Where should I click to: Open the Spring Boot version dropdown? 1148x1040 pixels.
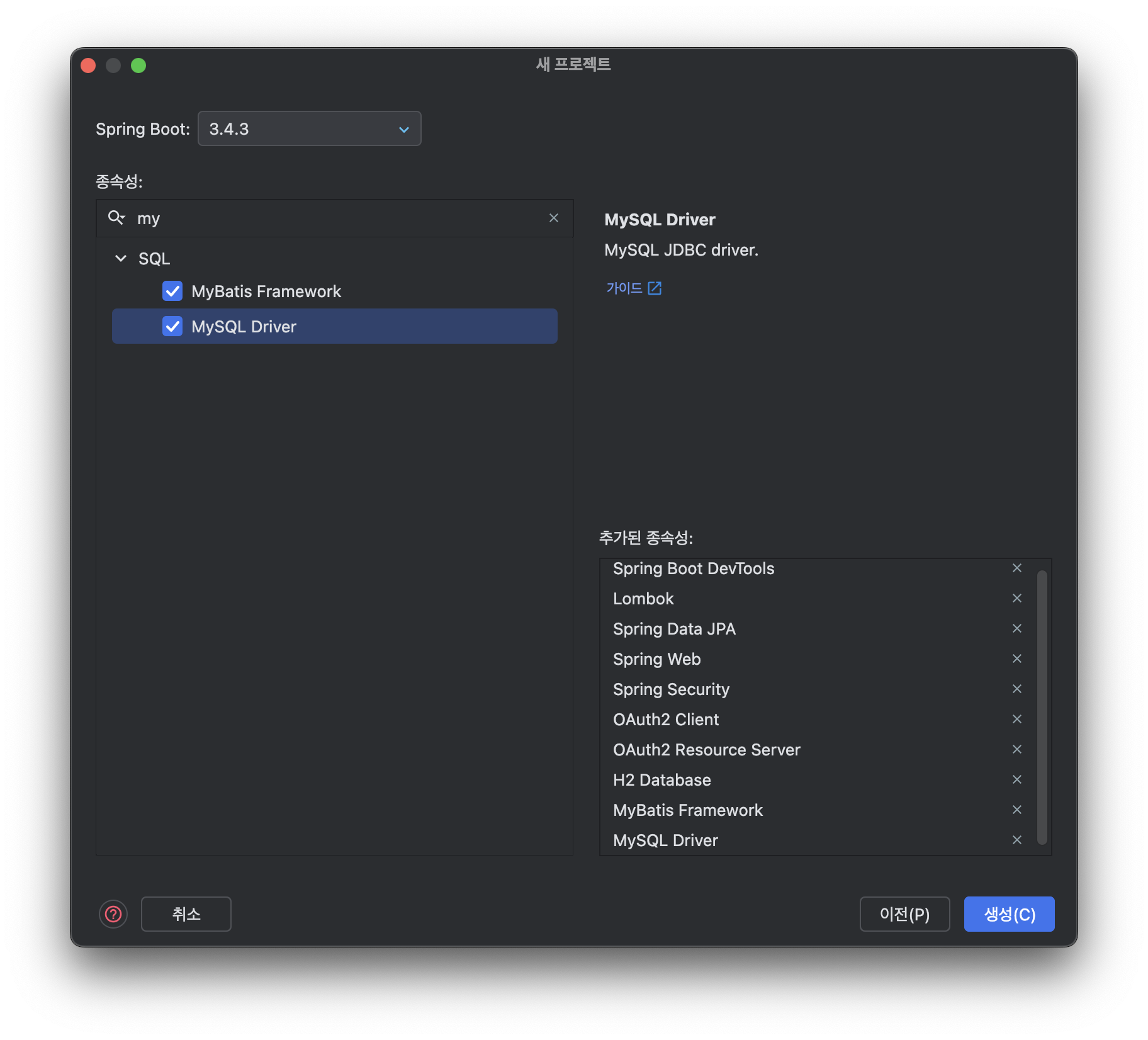coord(310,128)
